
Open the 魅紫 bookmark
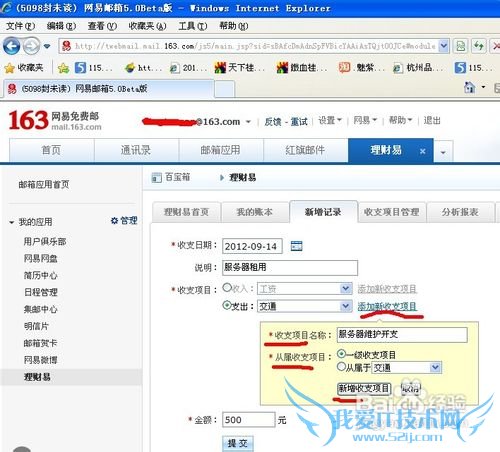pos(361,68)
